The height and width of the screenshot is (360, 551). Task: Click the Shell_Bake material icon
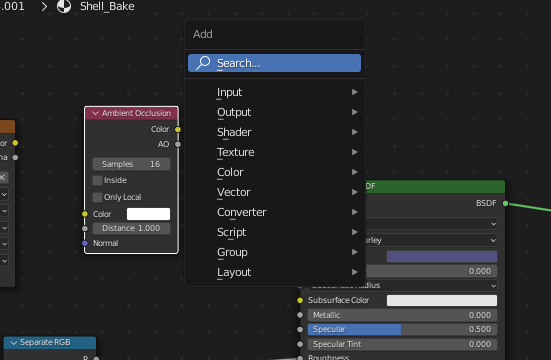64,6
